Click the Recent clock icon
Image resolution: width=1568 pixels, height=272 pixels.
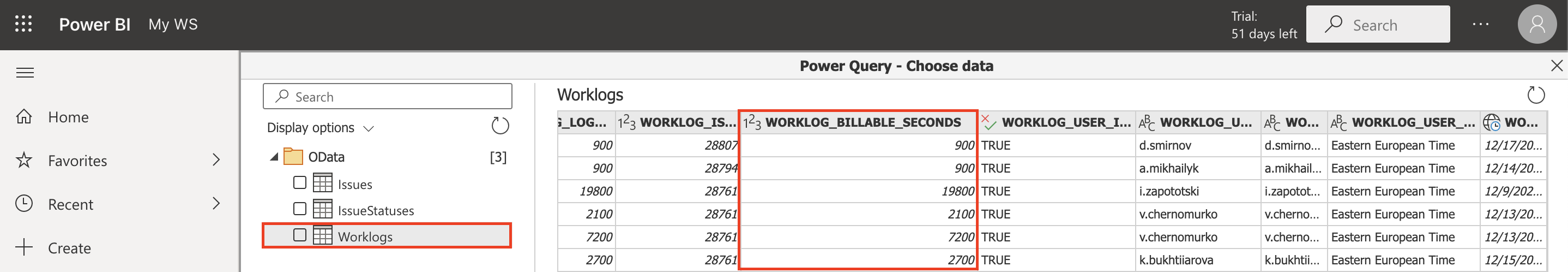(24, 204)
